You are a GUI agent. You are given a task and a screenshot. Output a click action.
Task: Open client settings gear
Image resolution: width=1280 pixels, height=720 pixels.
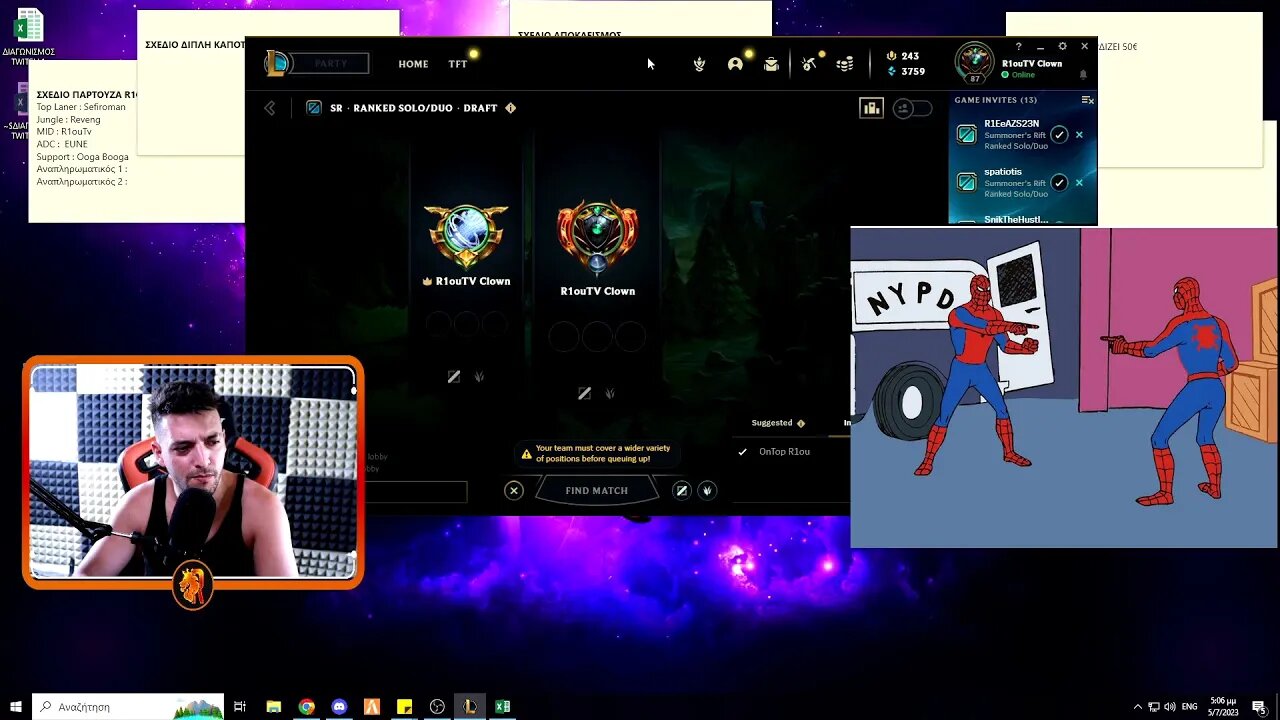tap(1062, 46)
